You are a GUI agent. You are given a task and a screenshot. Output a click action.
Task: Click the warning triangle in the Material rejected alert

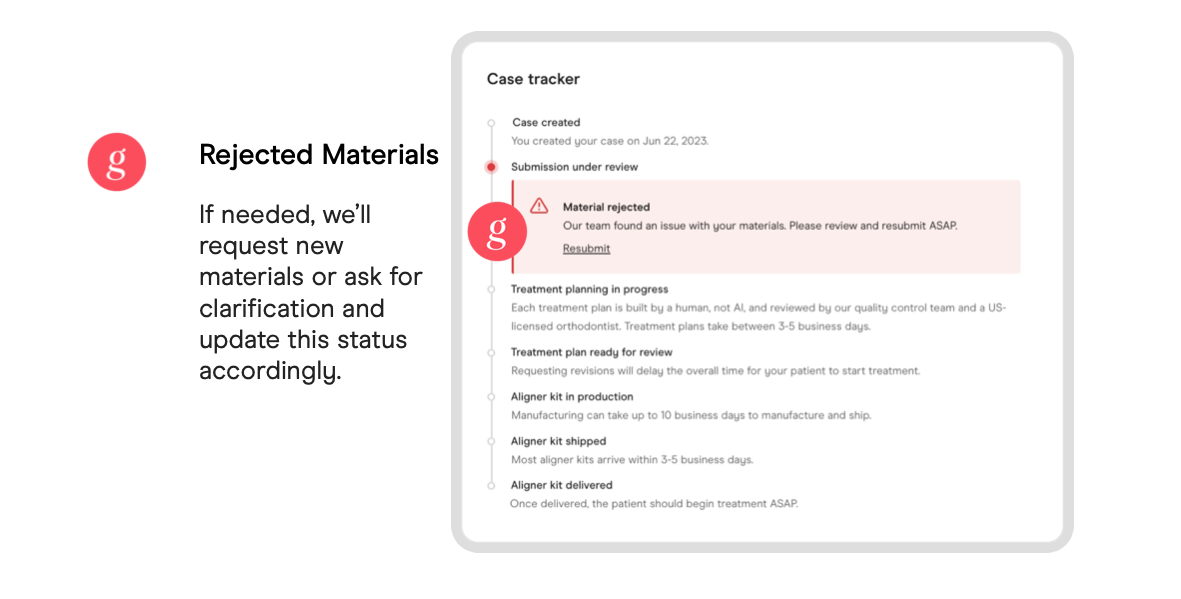coord(538,206)
